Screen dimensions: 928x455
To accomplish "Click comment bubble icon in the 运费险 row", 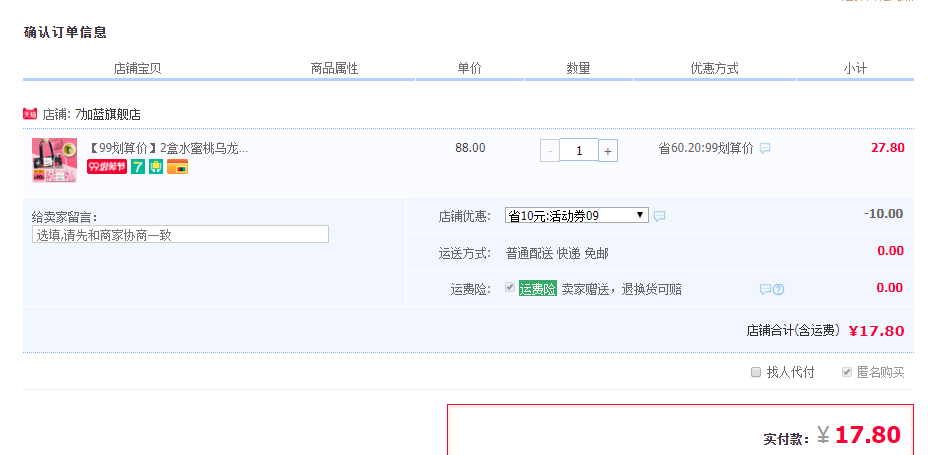I will 765,289.
